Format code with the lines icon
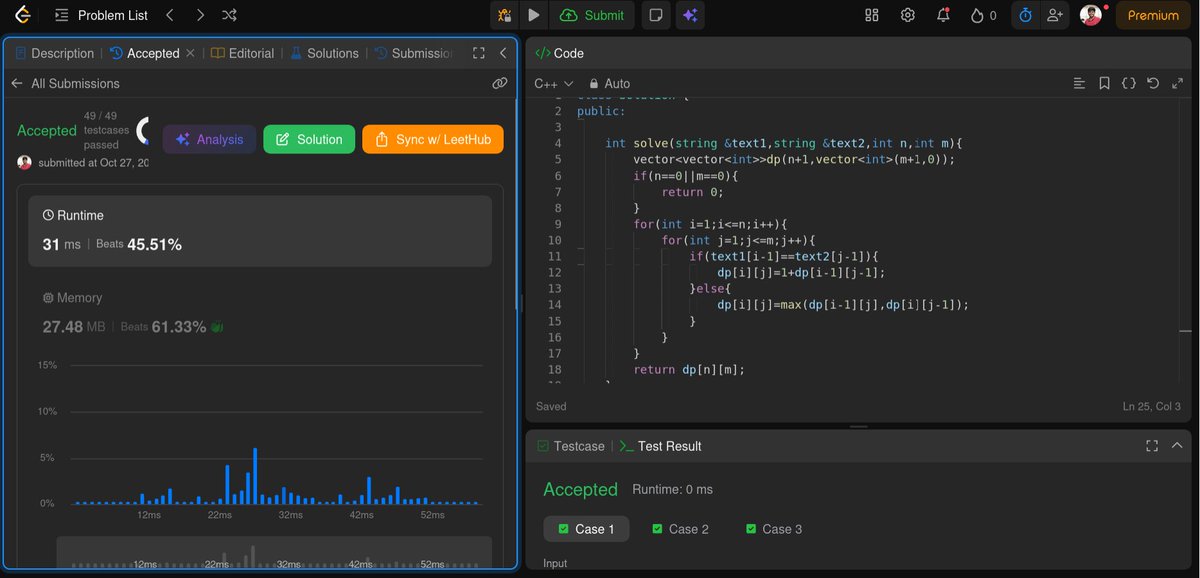 pyautogui.click(x=1079, y=84)
